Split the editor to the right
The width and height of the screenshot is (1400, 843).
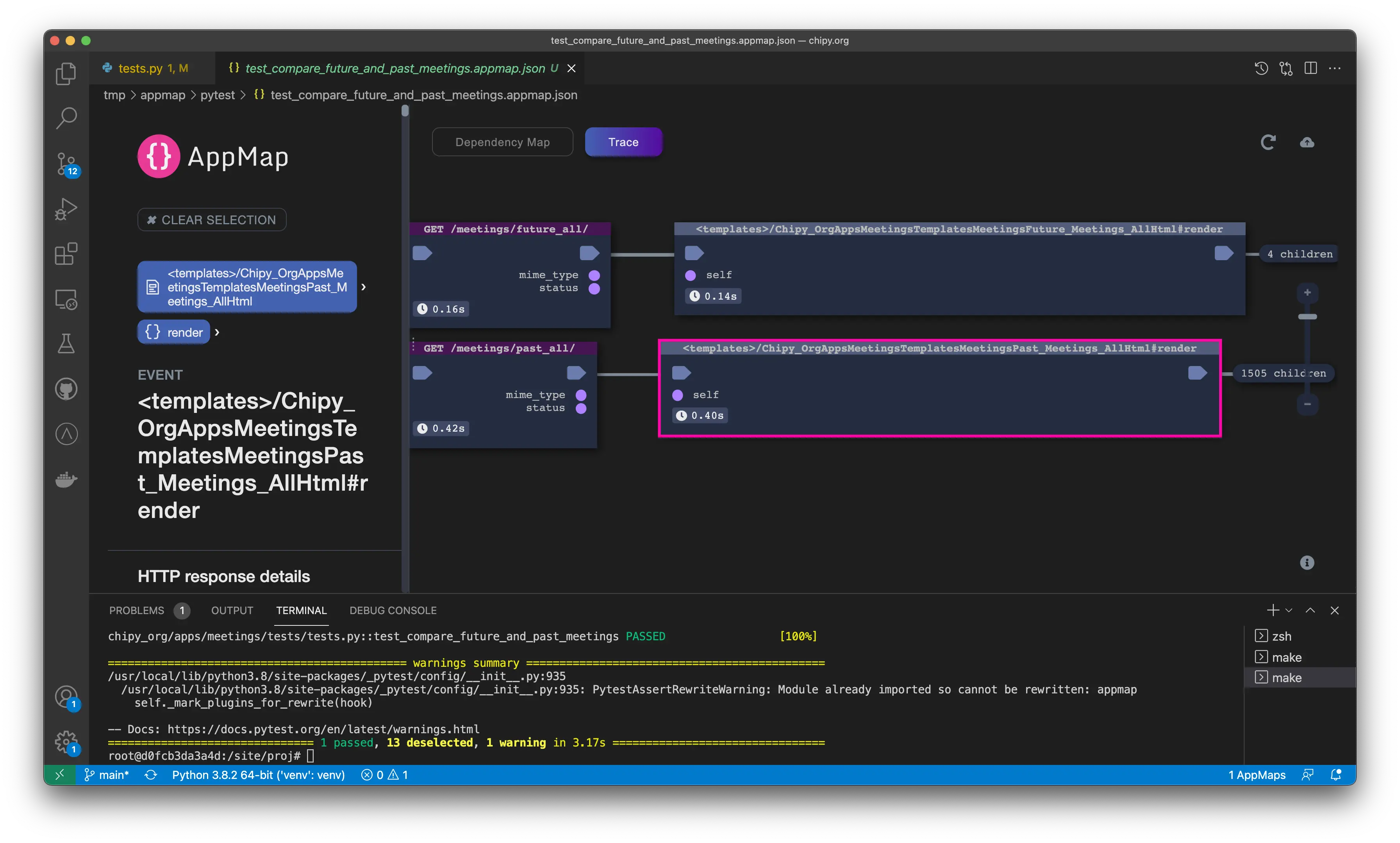point(1310,68)
